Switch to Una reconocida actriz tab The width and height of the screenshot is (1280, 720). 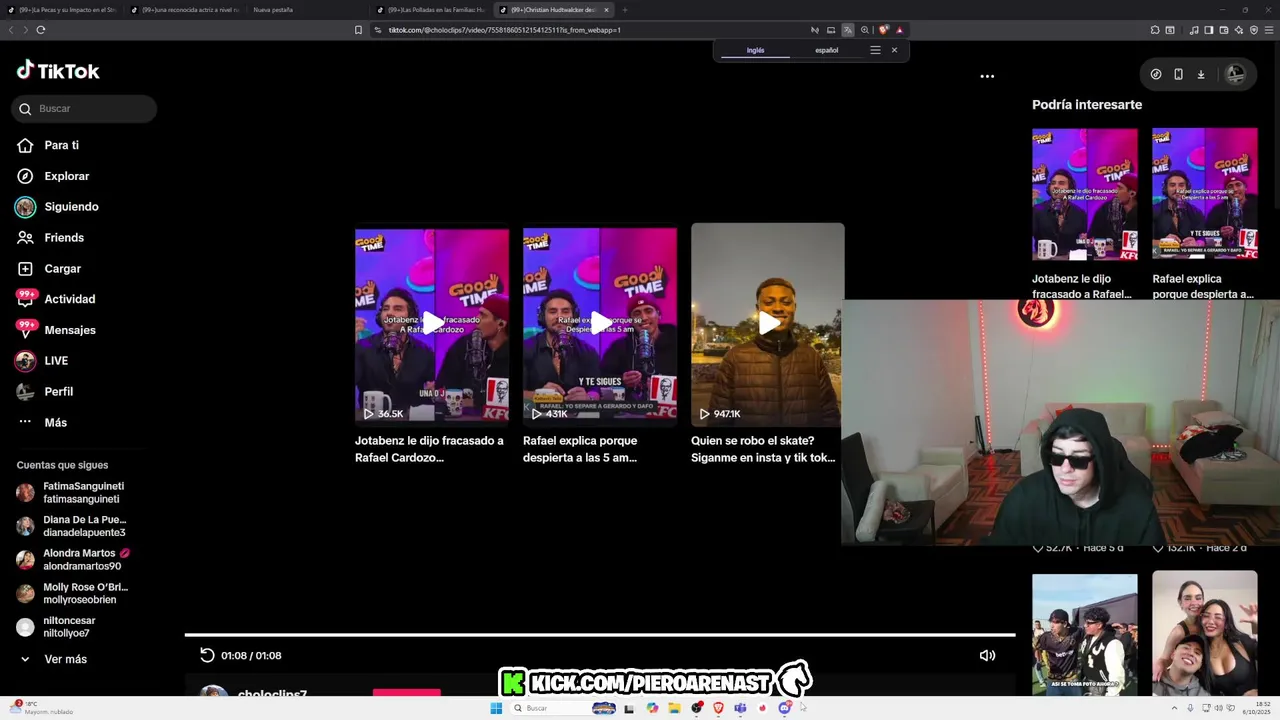tap(186, 10)
